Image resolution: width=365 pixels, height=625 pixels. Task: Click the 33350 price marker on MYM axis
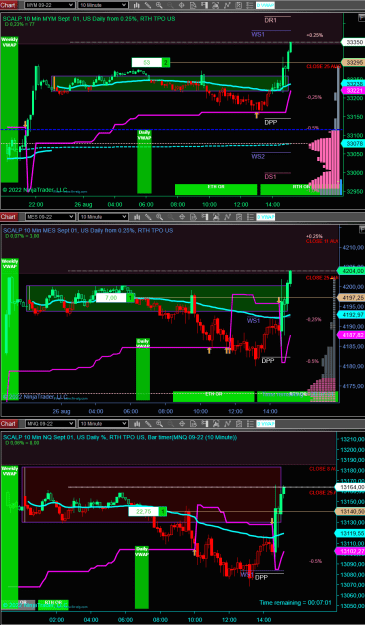tap(353, 42)
